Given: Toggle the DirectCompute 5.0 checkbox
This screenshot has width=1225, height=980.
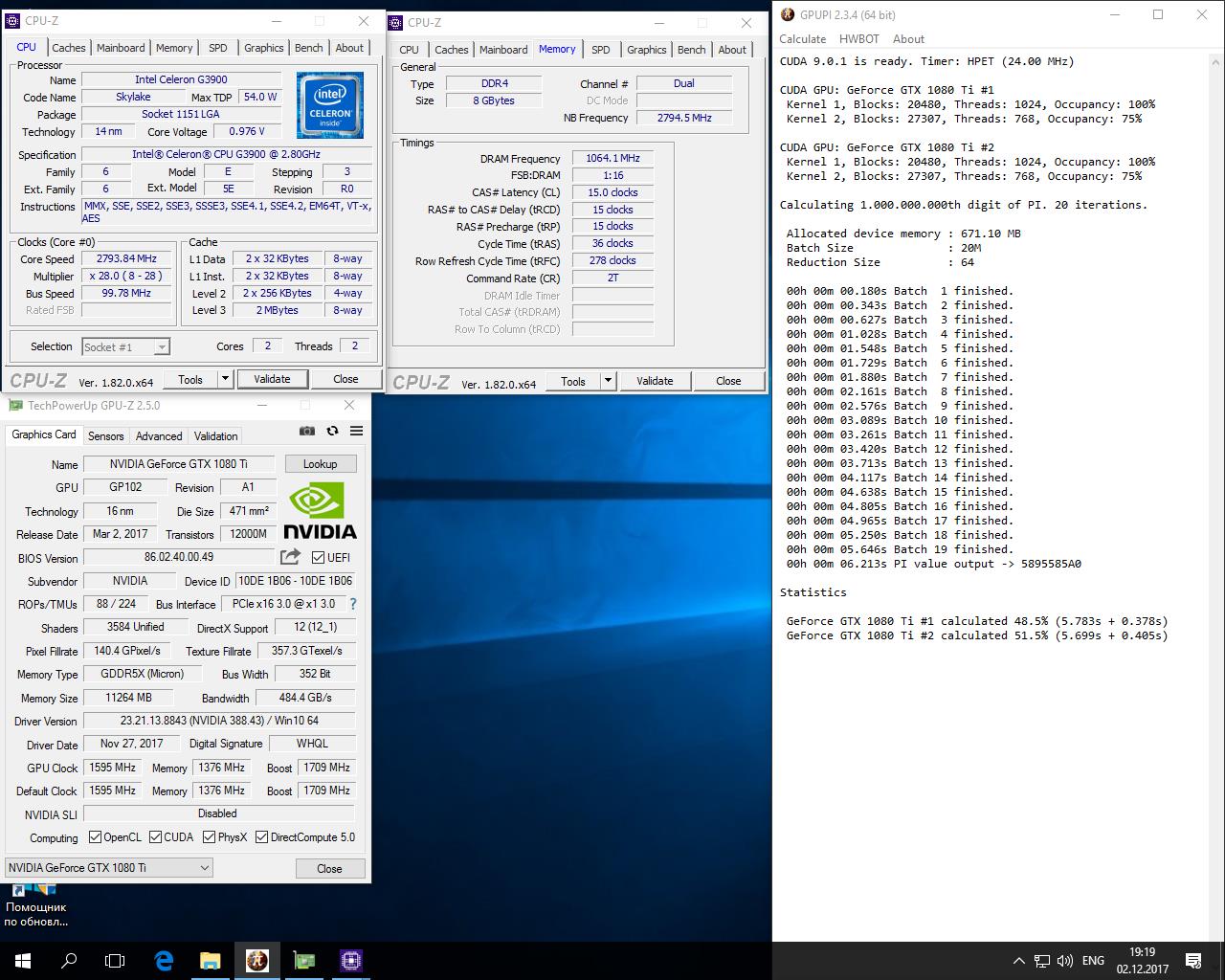Looking at the screenshot, I should 261,837.
